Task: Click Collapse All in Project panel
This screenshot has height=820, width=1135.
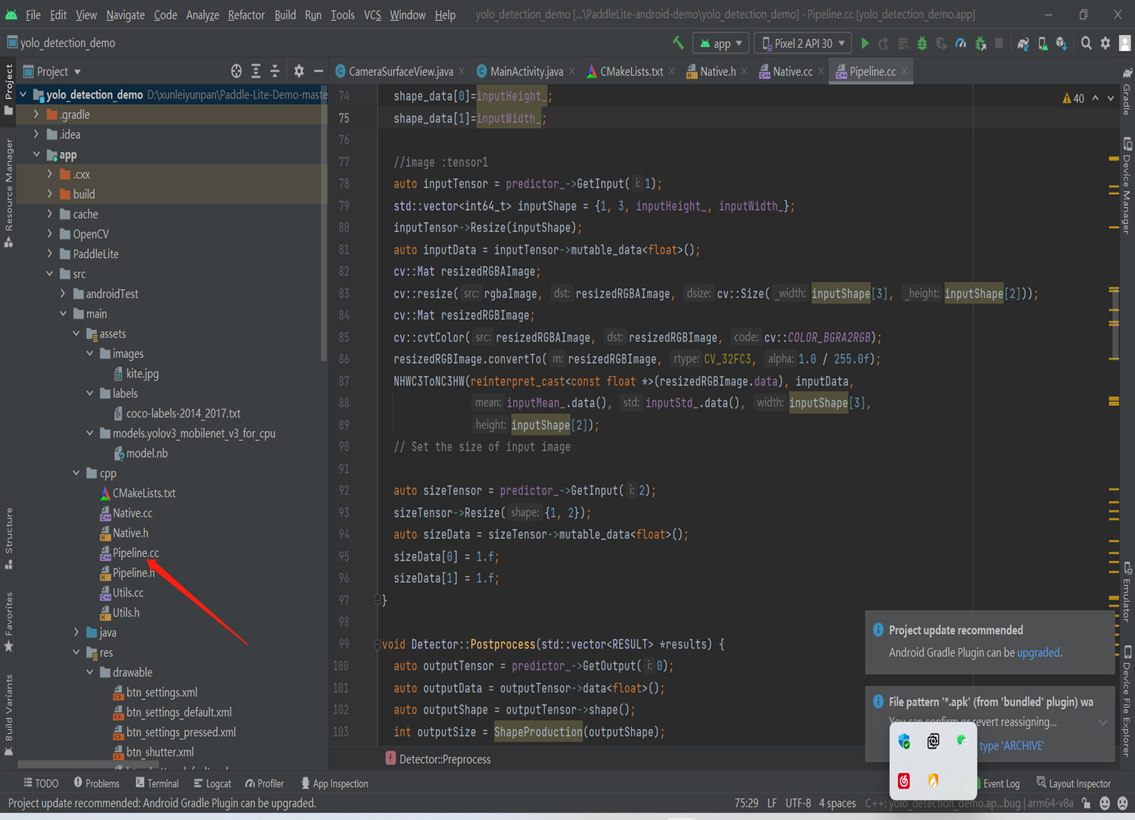Action: tap(275, 71)
